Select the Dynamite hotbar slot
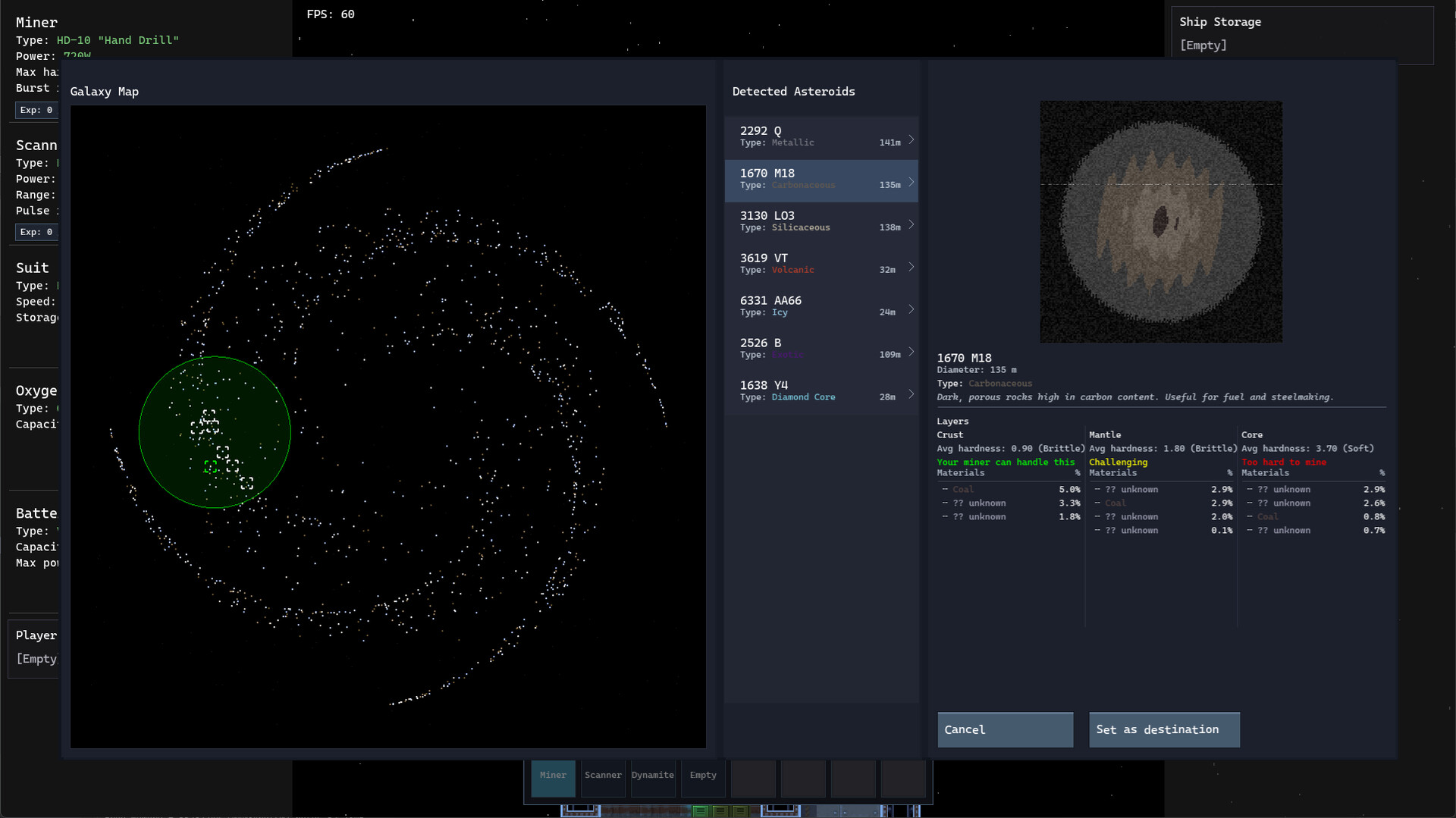 pos(652,778)
